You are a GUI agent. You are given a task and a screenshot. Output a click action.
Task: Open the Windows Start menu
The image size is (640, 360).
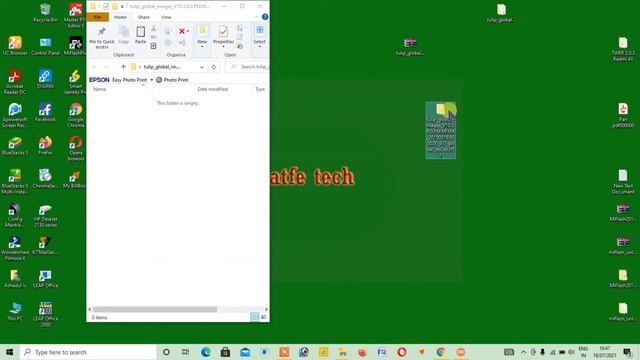tap(10, 352)
